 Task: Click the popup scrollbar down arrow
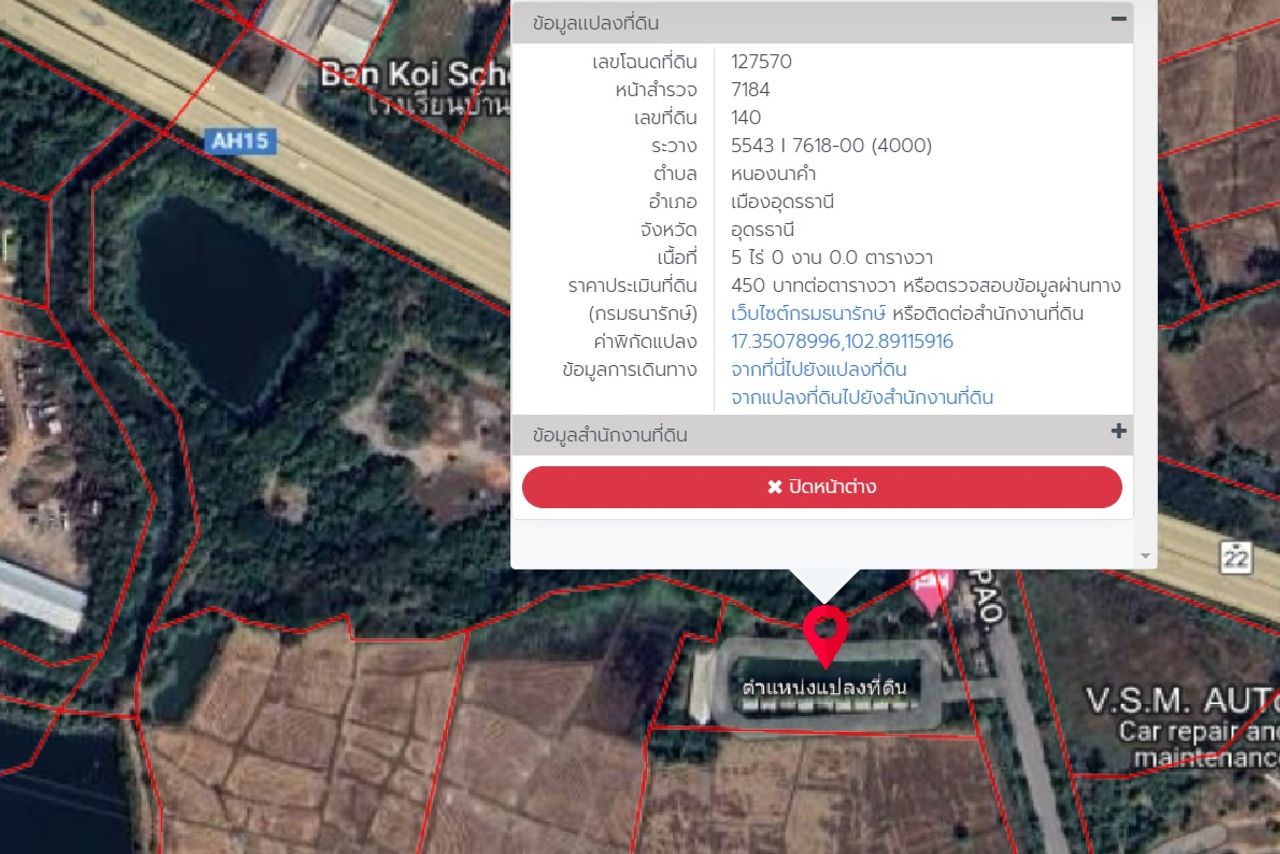click(x=1145, y=556)
